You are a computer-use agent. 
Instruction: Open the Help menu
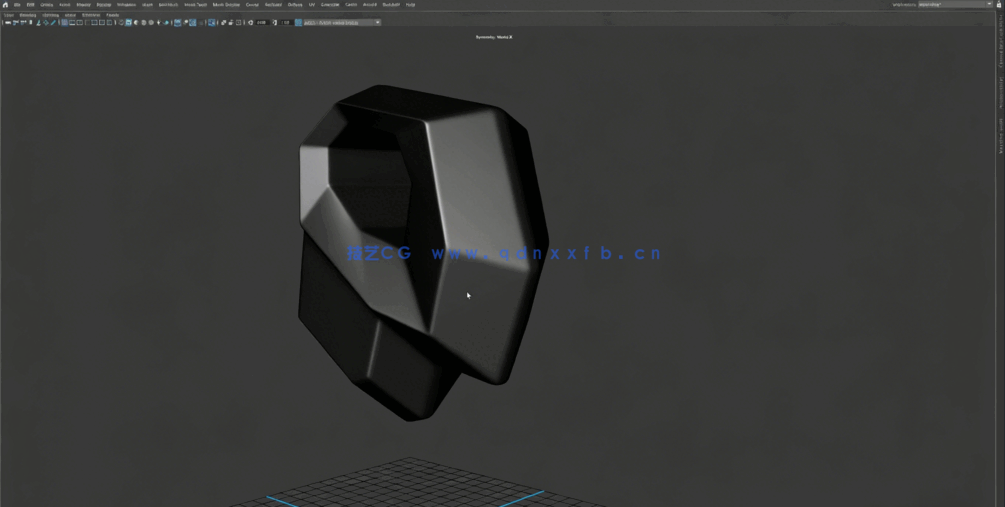410,4
